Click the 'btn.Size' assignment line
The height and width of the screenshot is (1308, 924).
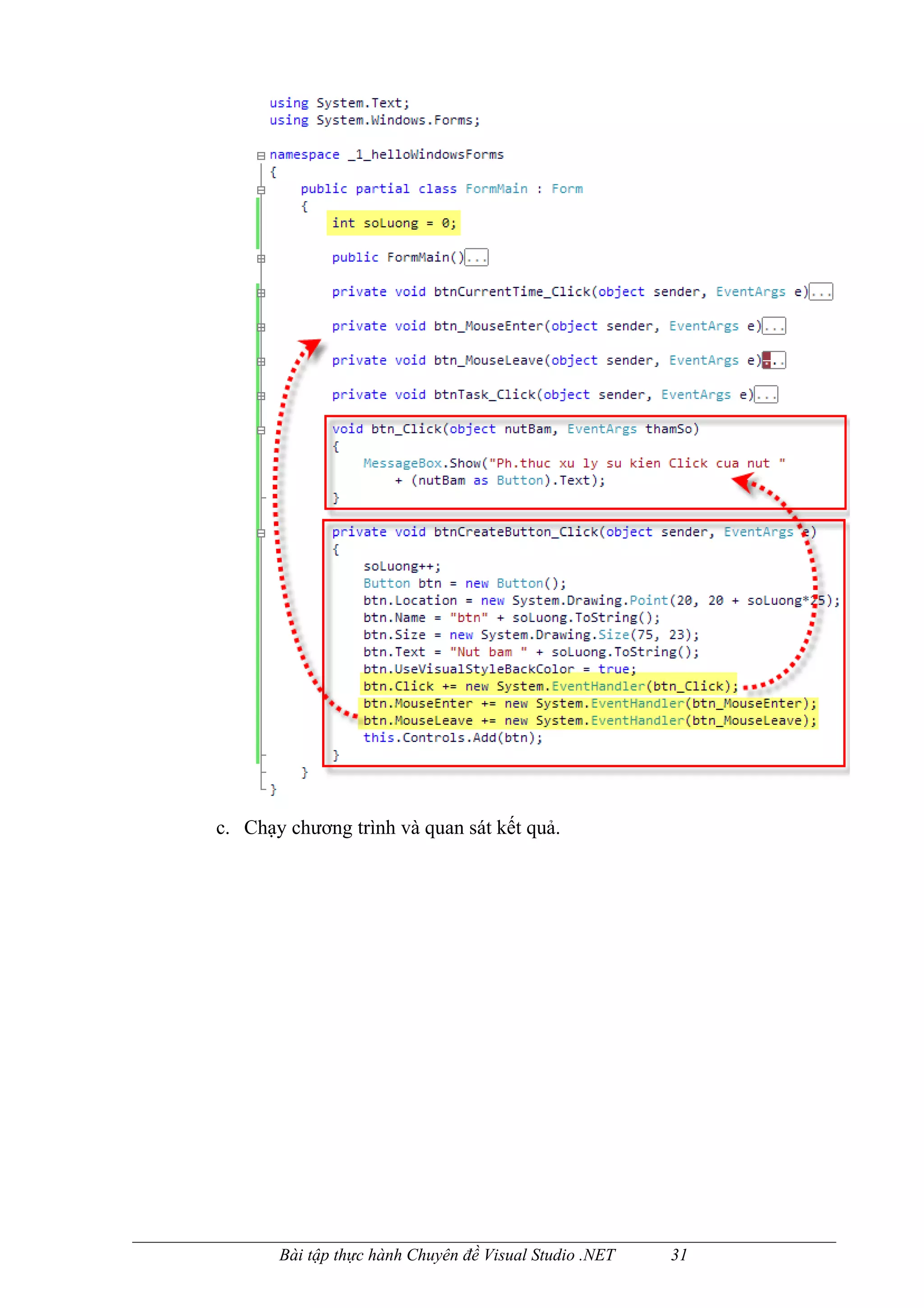coord(531,635)
